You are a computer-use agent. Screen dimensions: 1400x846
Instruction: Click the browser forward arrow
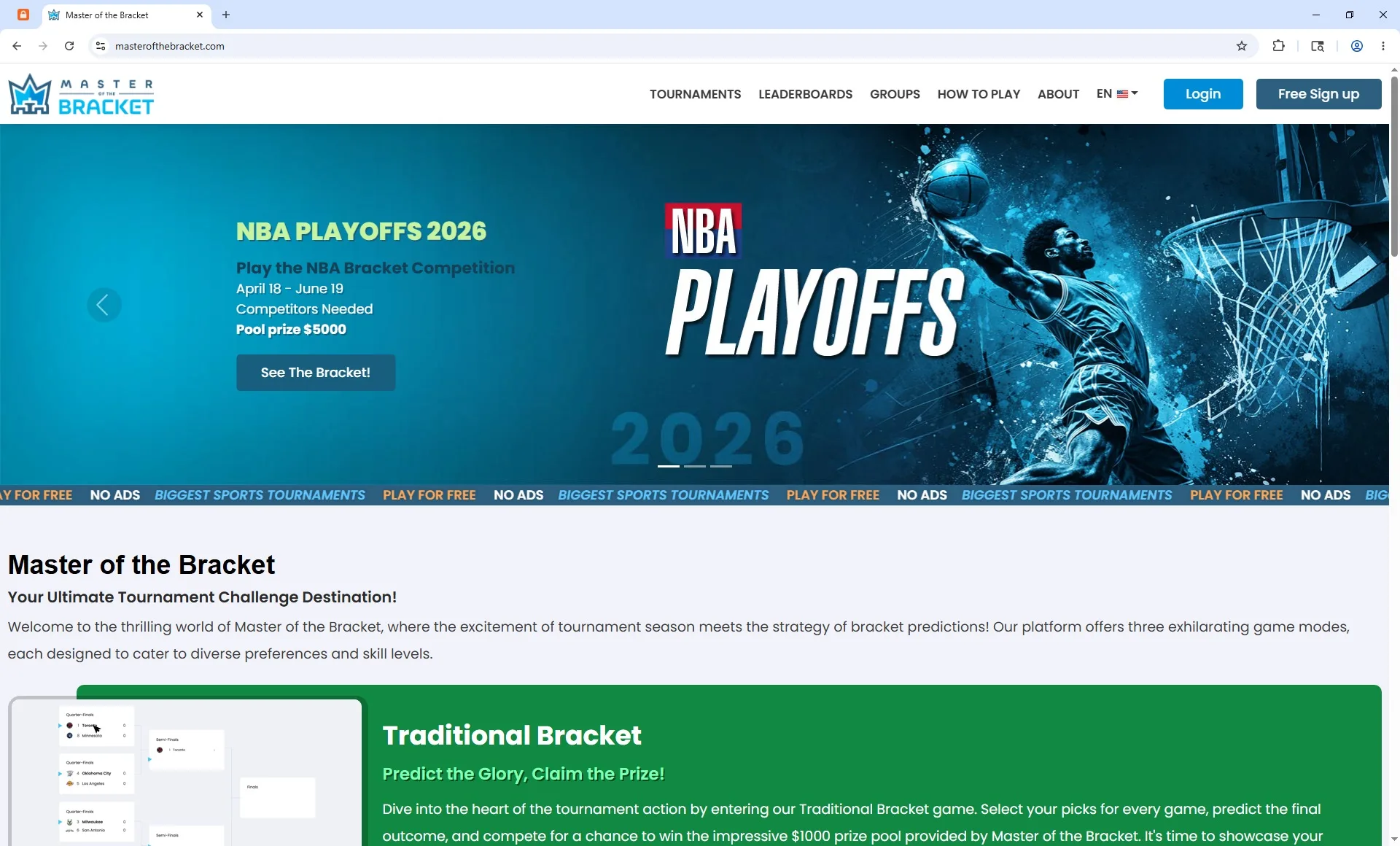pos(43,46)
